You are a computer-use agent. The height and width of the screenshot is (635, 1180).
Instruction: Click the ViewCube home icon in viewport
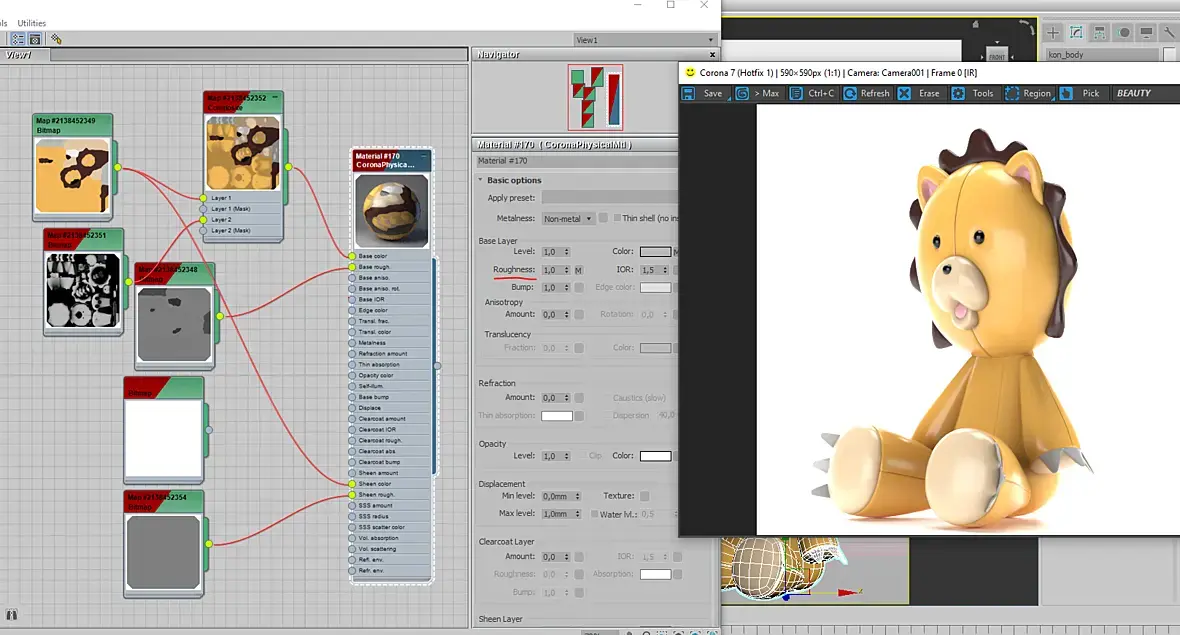pyautogui.click(x=975, y=25)
